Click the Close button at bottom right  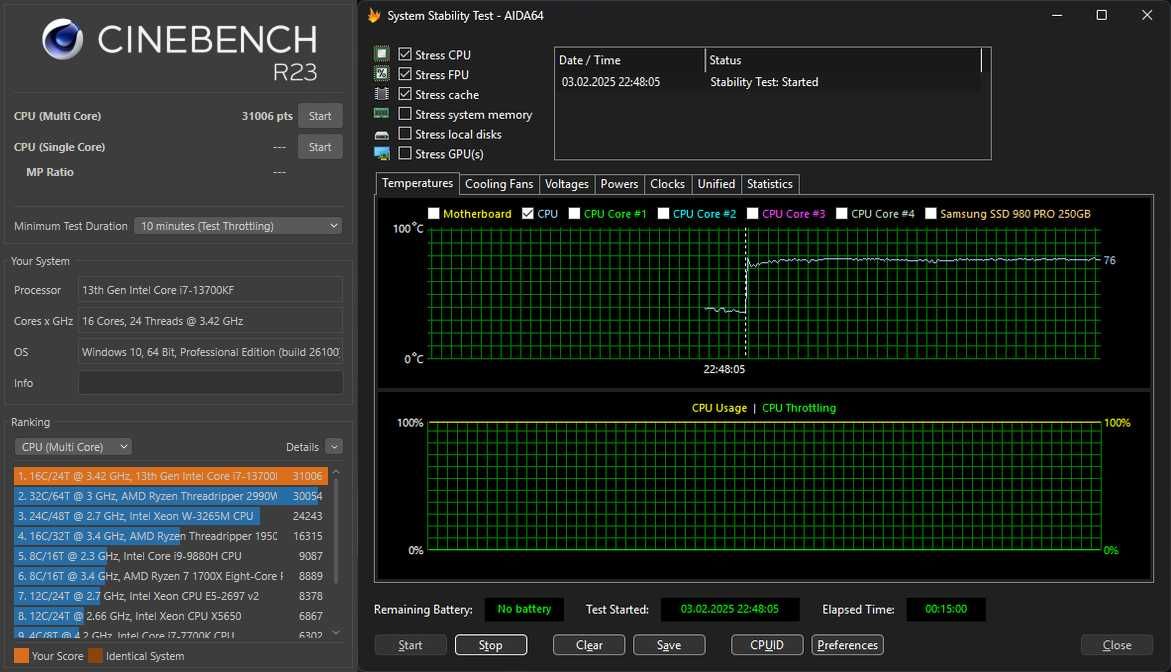[1116, 645]
